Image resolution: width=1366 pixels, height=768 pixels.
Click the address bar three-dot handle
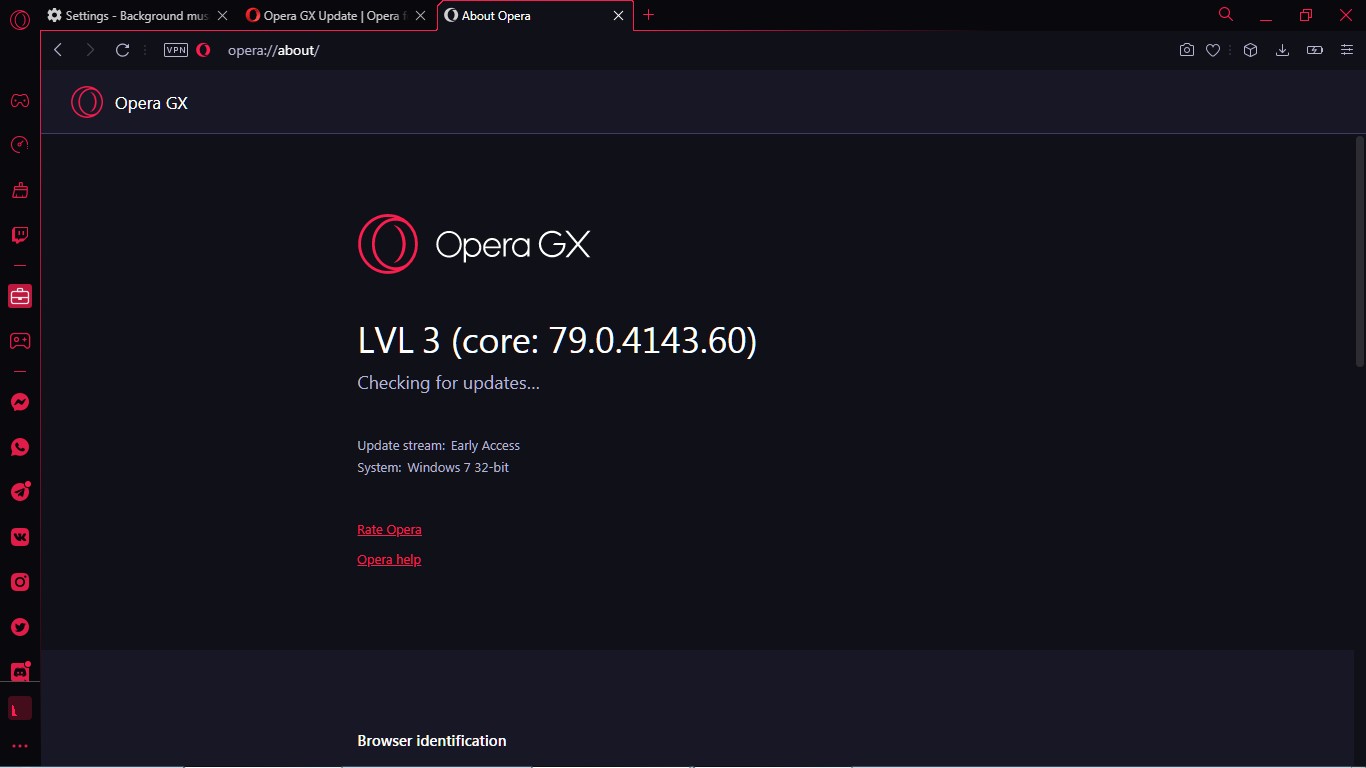(146, 50)
